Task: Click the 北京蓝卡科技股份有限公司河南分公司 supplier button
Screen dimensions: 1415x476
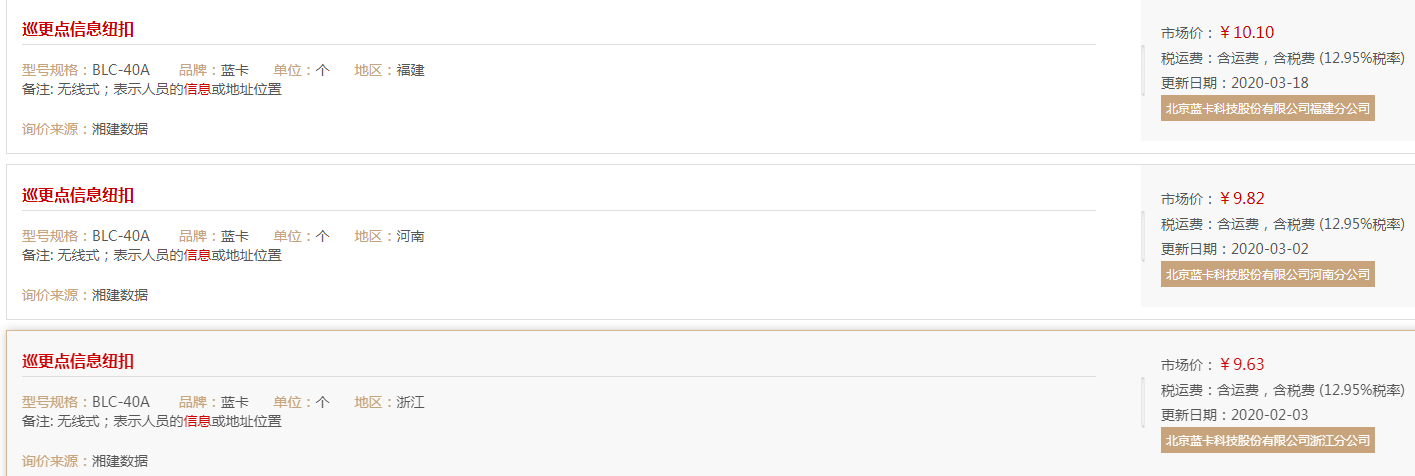Action: click(x=1268, y=274)
